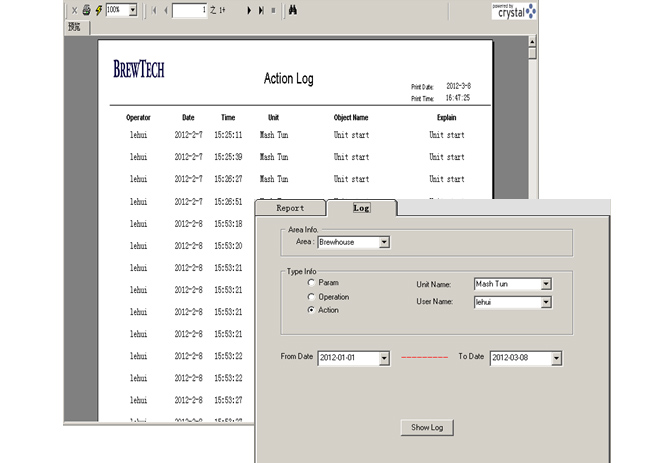Switch to the Report tab
Viewport: 660px width, 463px height.
point(290,208)
